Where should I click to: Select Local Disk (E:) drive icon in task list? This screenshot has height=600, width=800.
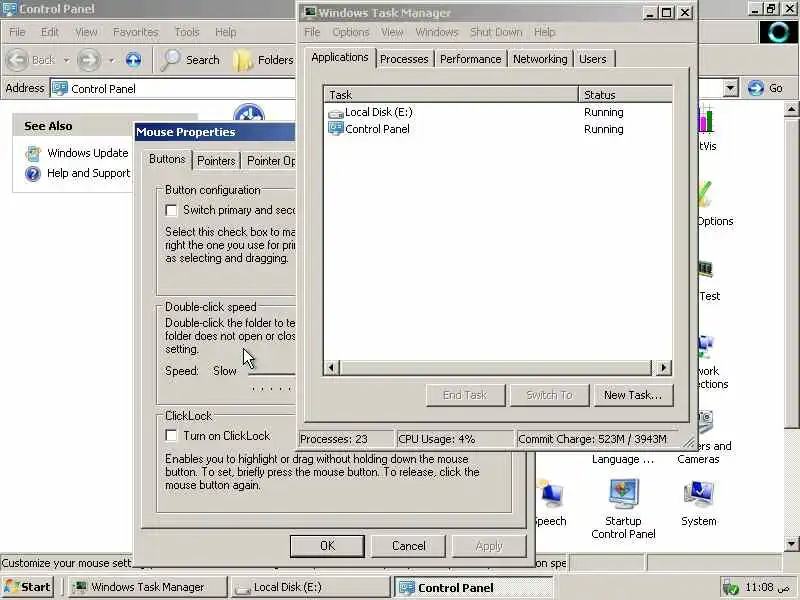336,113
